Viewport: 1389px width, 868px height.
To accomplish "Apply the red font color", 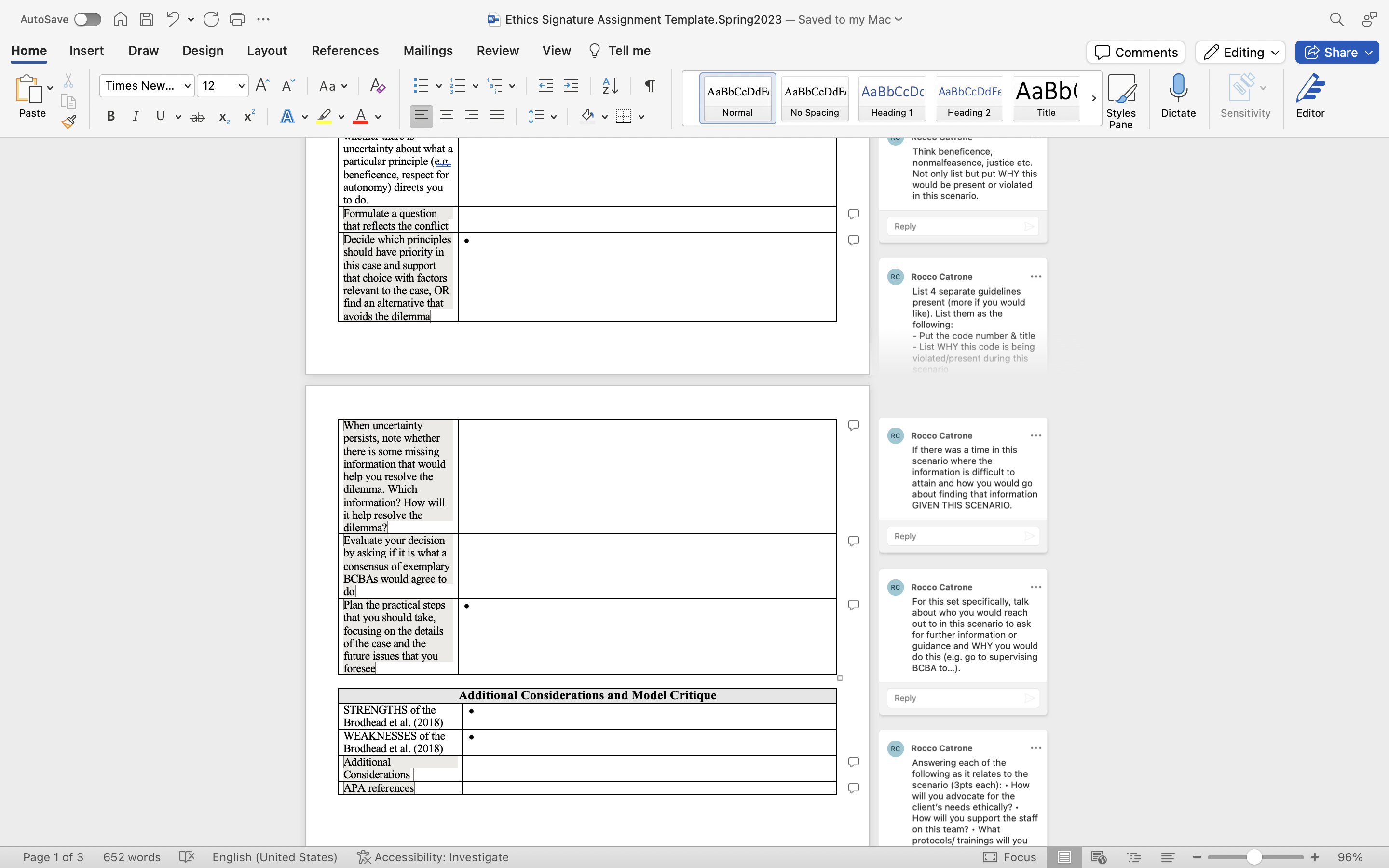I will point(360,117).
